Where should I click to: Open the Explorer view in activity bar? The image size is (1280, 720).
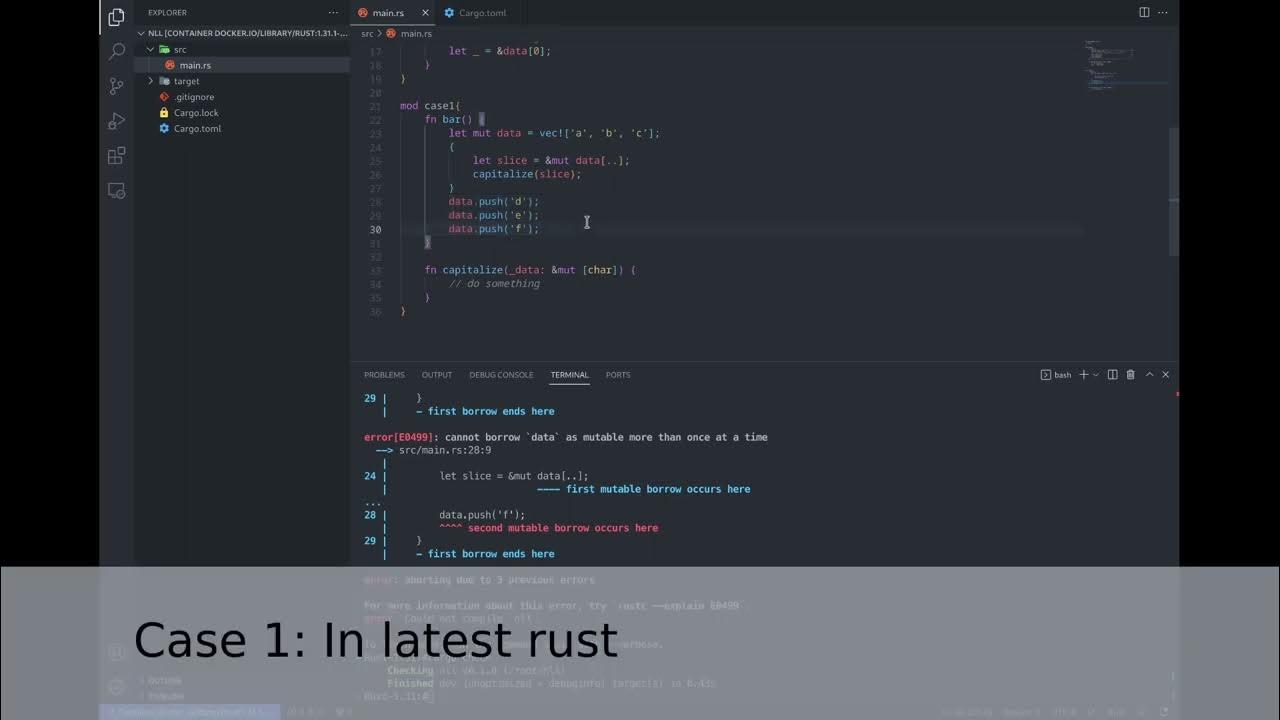(x=116, y=17)
